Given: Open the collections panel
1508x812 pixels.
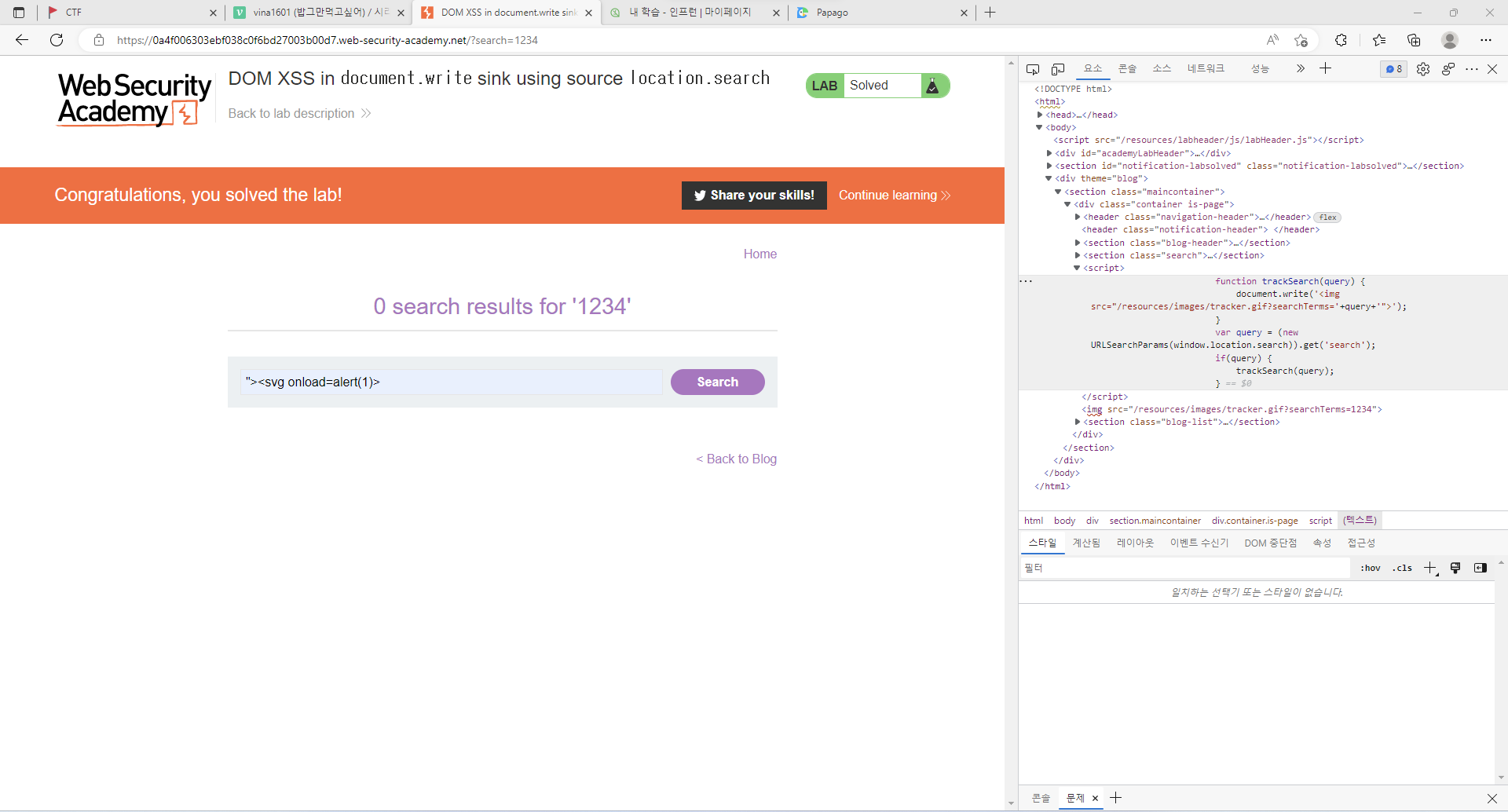Looking at the screenshot, I should pos(1414,40).
